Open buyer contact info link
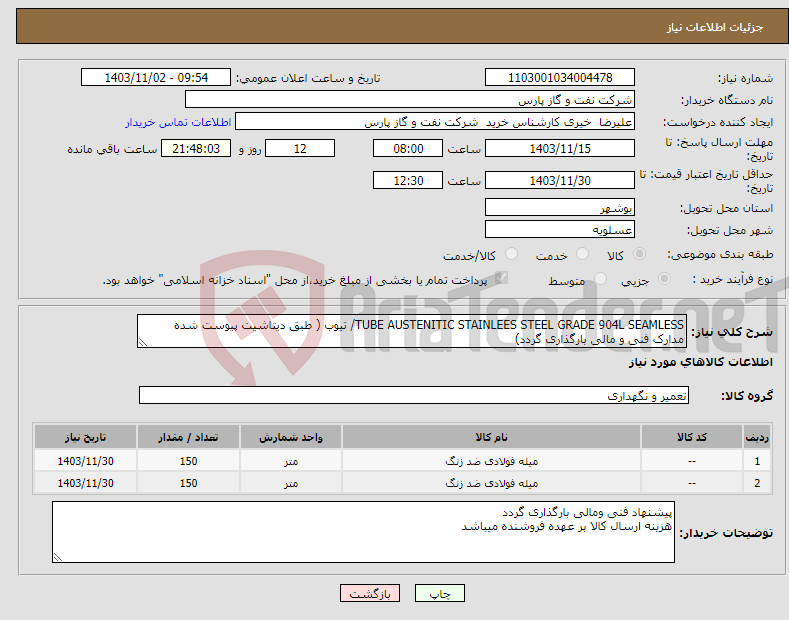The width and height of the screenshot is (789, 620). 178,122
